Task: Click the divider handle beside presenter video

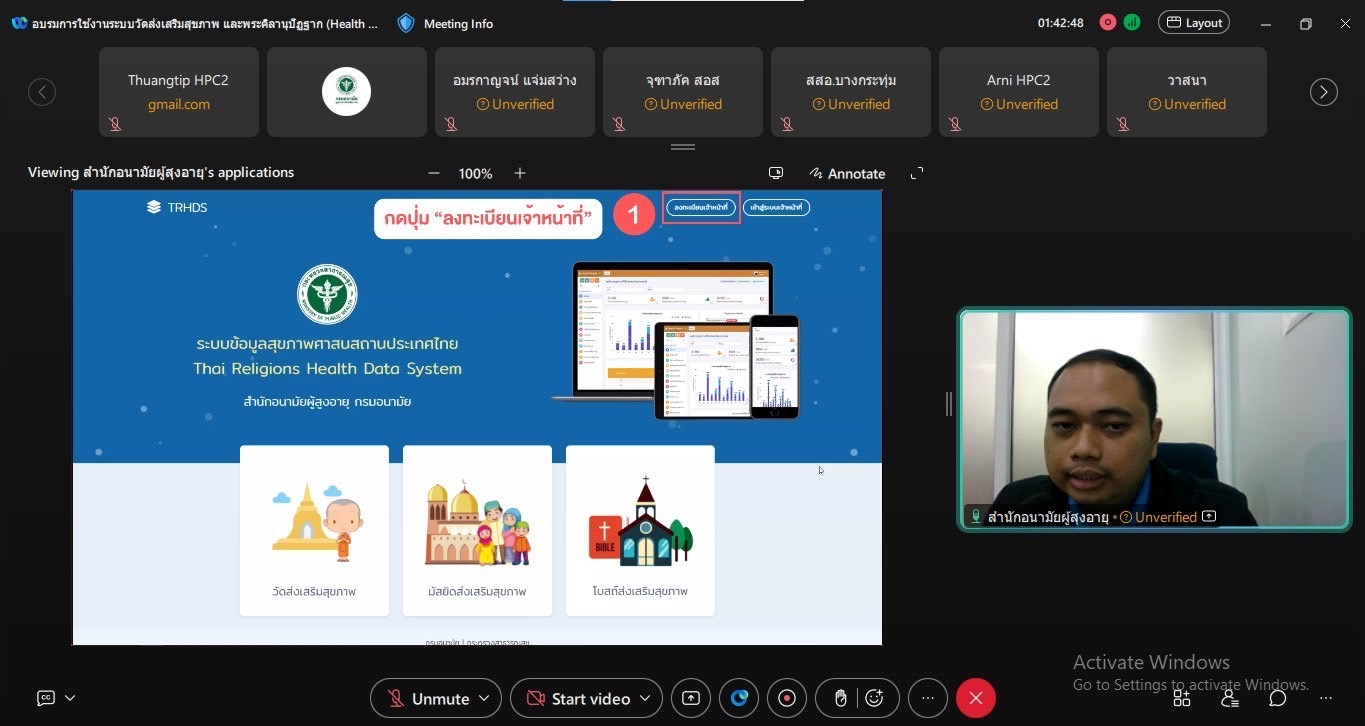Action: point(948,403)
